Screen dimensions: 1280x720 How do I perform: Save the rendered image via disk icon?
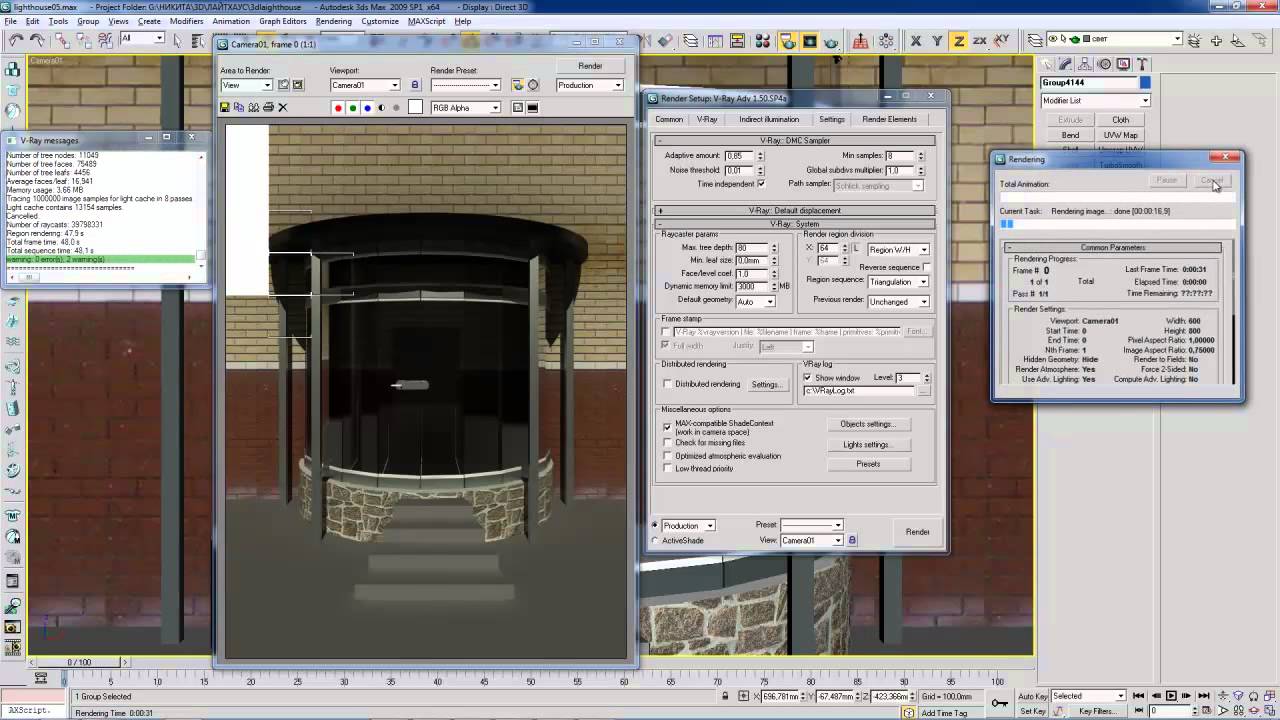225,107
